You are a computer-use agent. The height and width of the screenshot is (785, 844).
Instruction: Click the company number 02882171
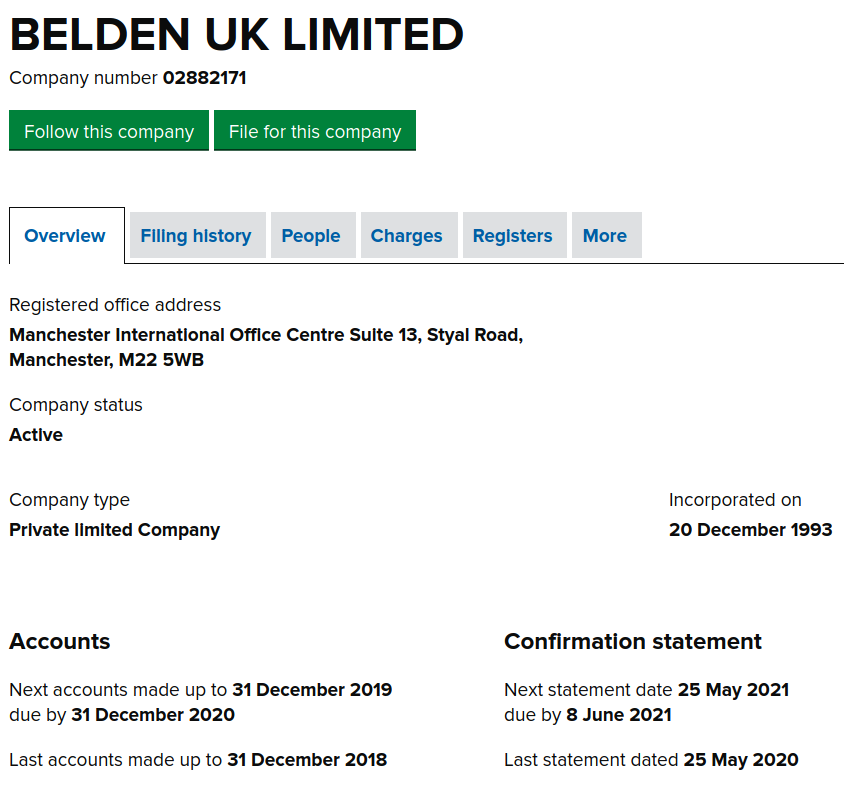click(x=204, y=78)
